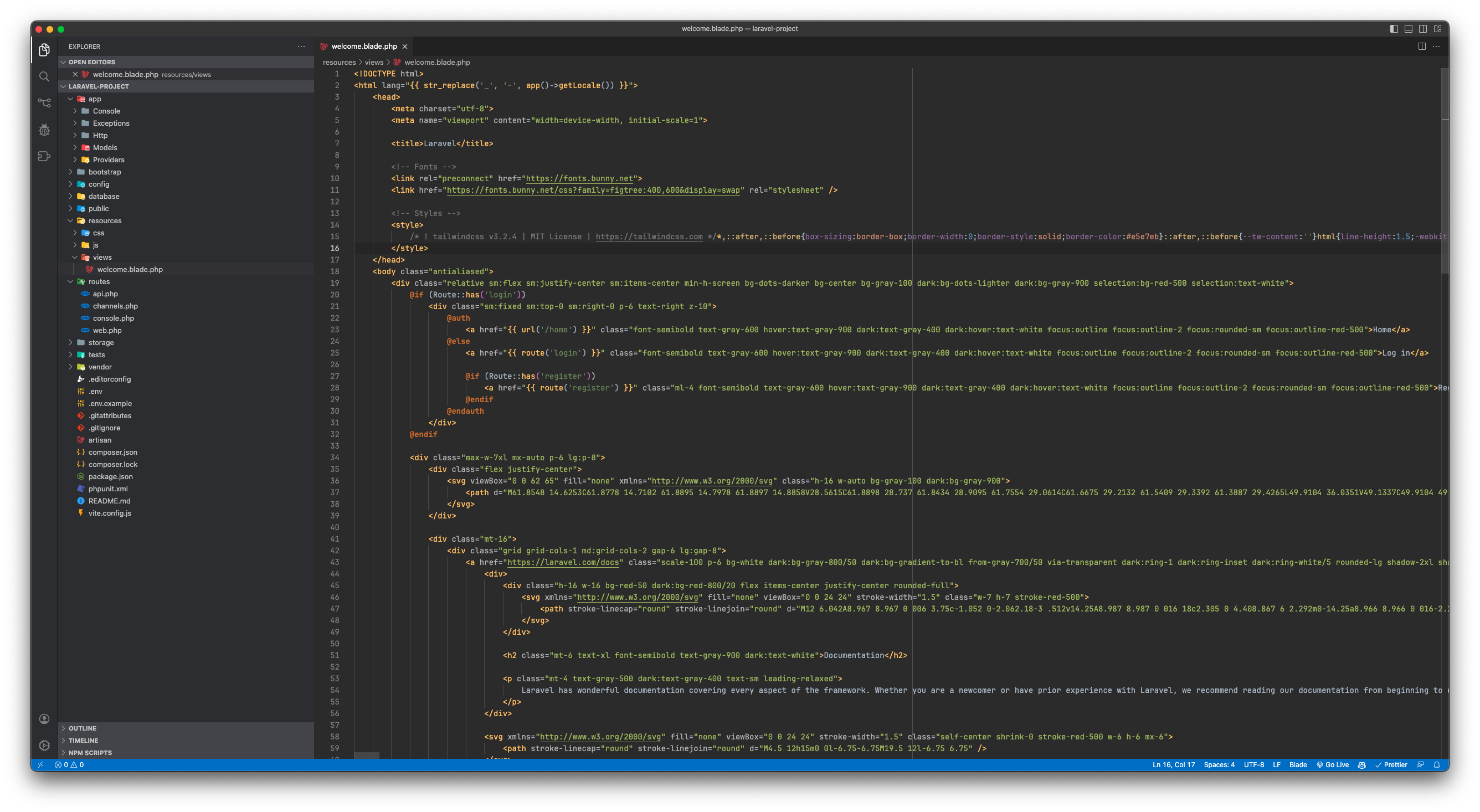Open the Extensions view icon
This screenshot has width=1480, height=812.
coord(44,156)
